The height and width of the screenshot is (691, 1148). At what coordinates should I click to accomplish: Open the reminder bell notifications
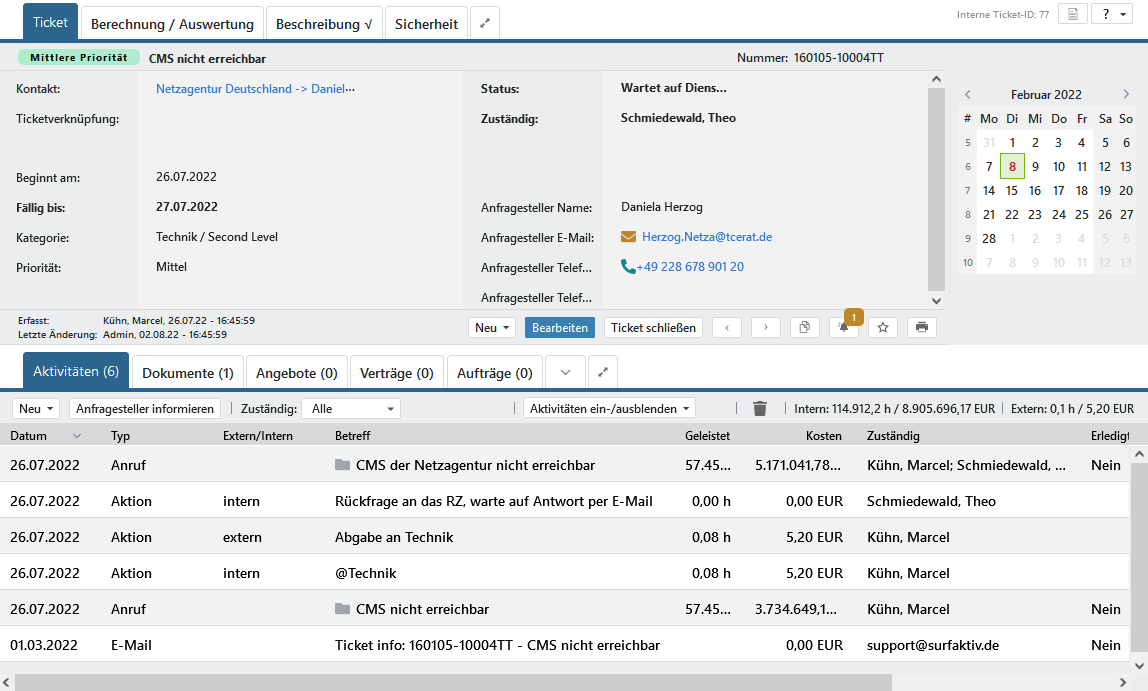pos(843,328)
